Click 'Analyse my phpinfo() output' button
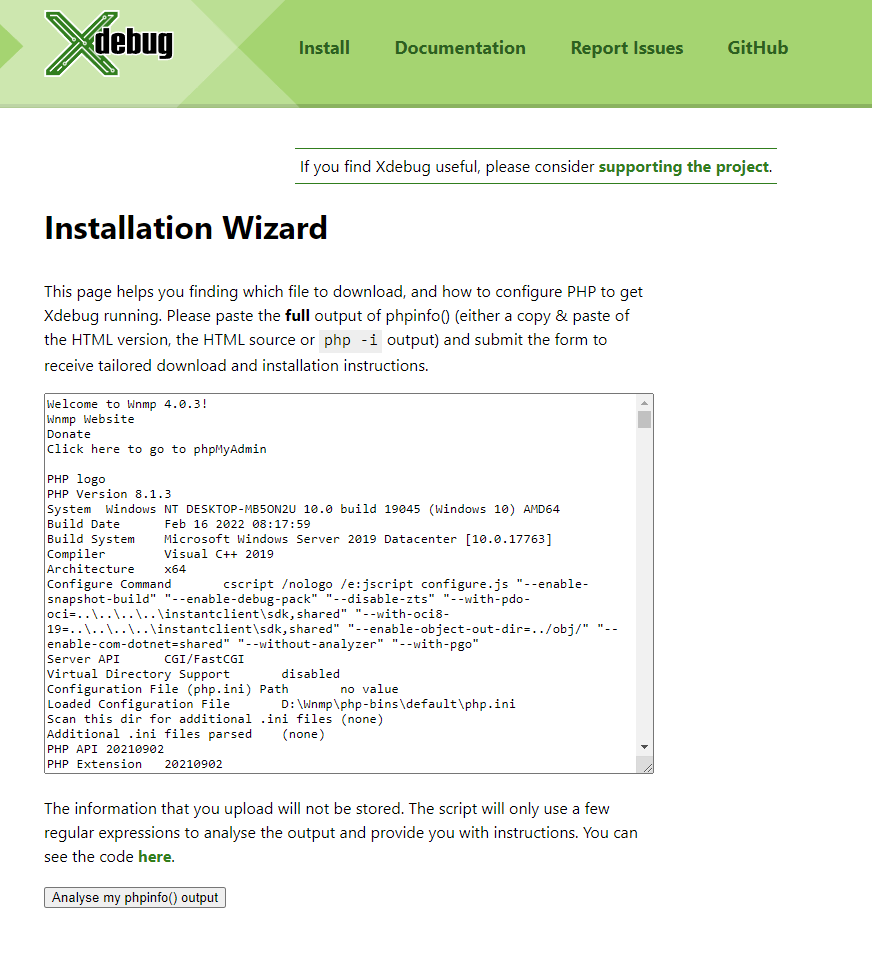This screenshot has height=957, width=872. point(135,897)
